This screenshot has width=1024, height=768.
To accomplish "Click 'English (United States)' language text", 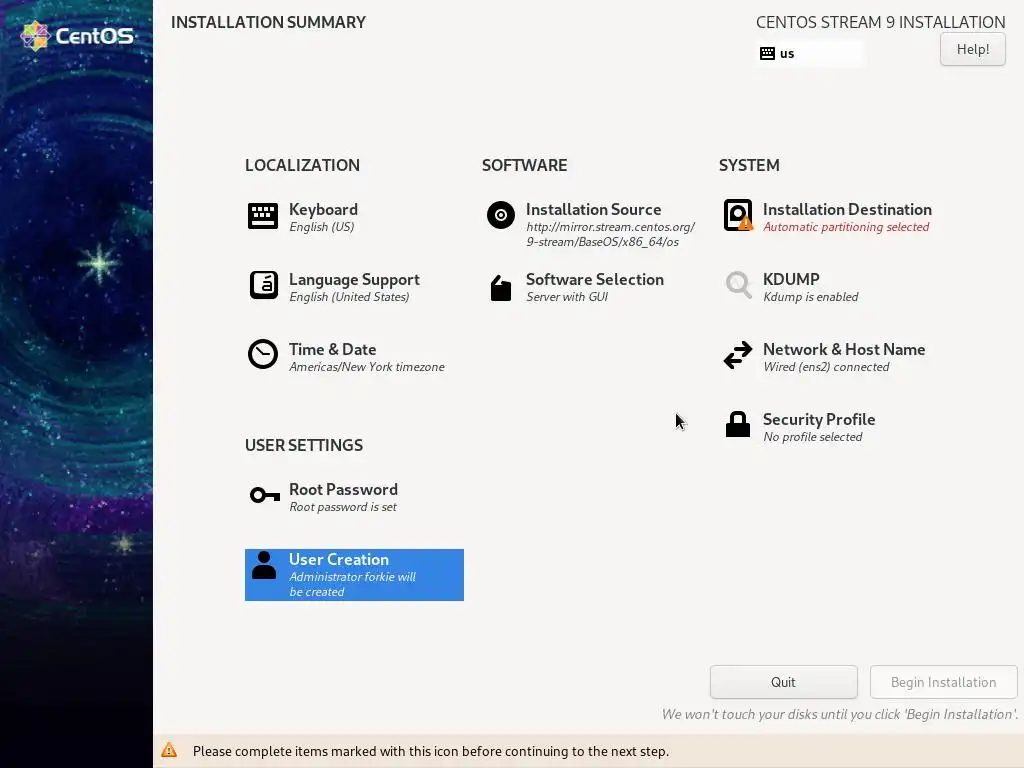I will coord(349,296).
